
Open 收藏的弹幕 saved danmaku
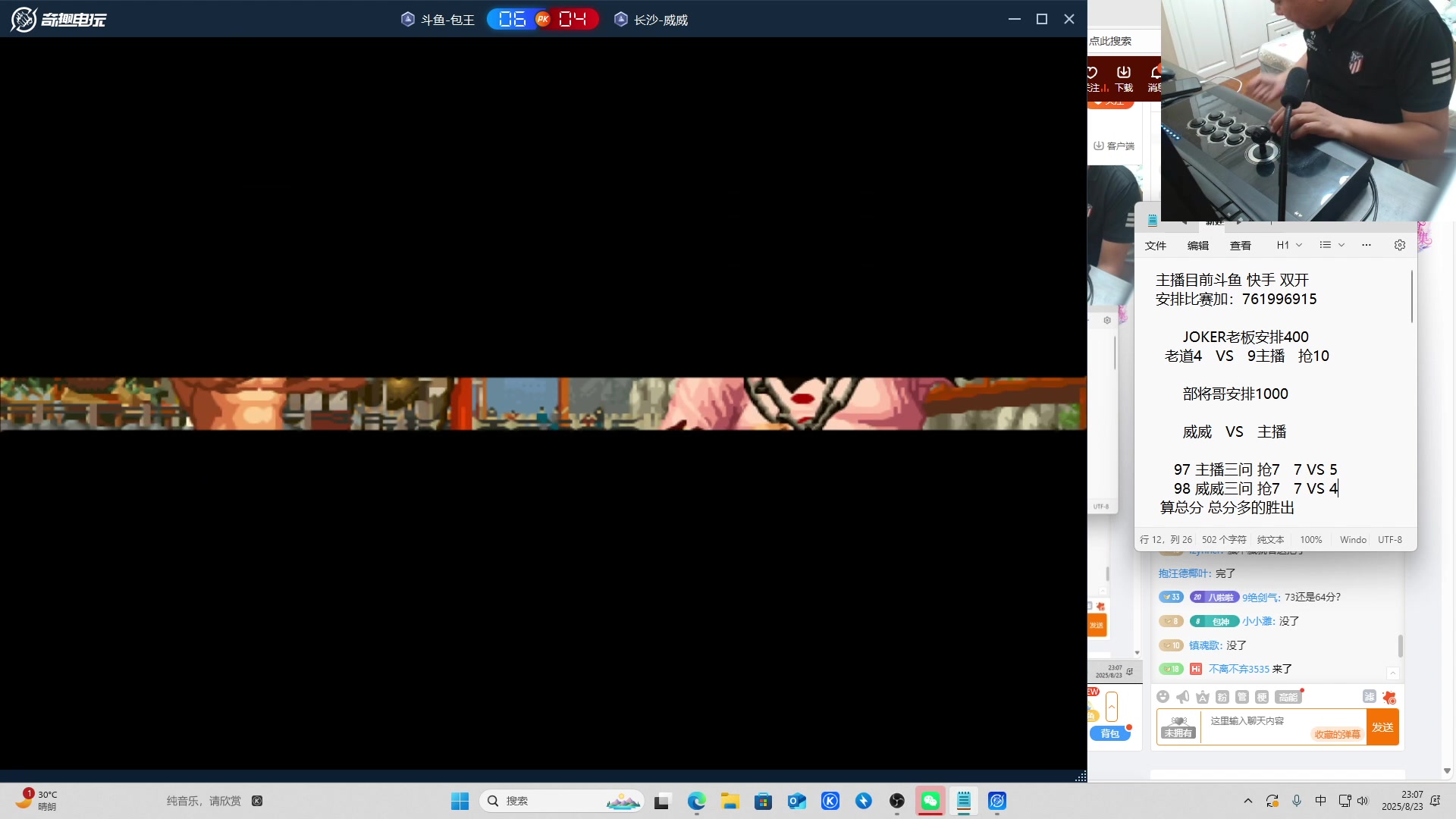coord(1337,734)
